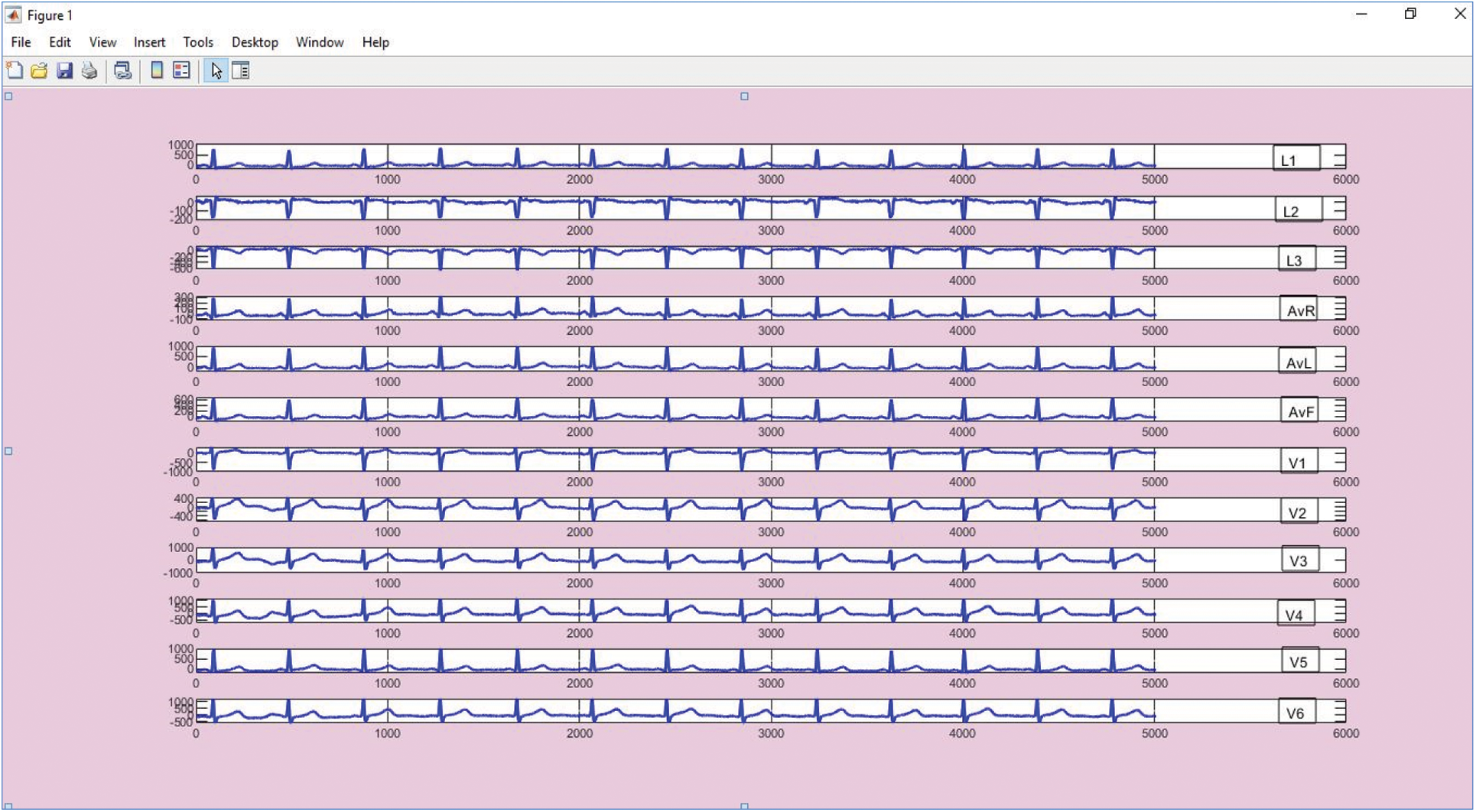
Task: Open the Help menu
Action: (x=375, y=42)
